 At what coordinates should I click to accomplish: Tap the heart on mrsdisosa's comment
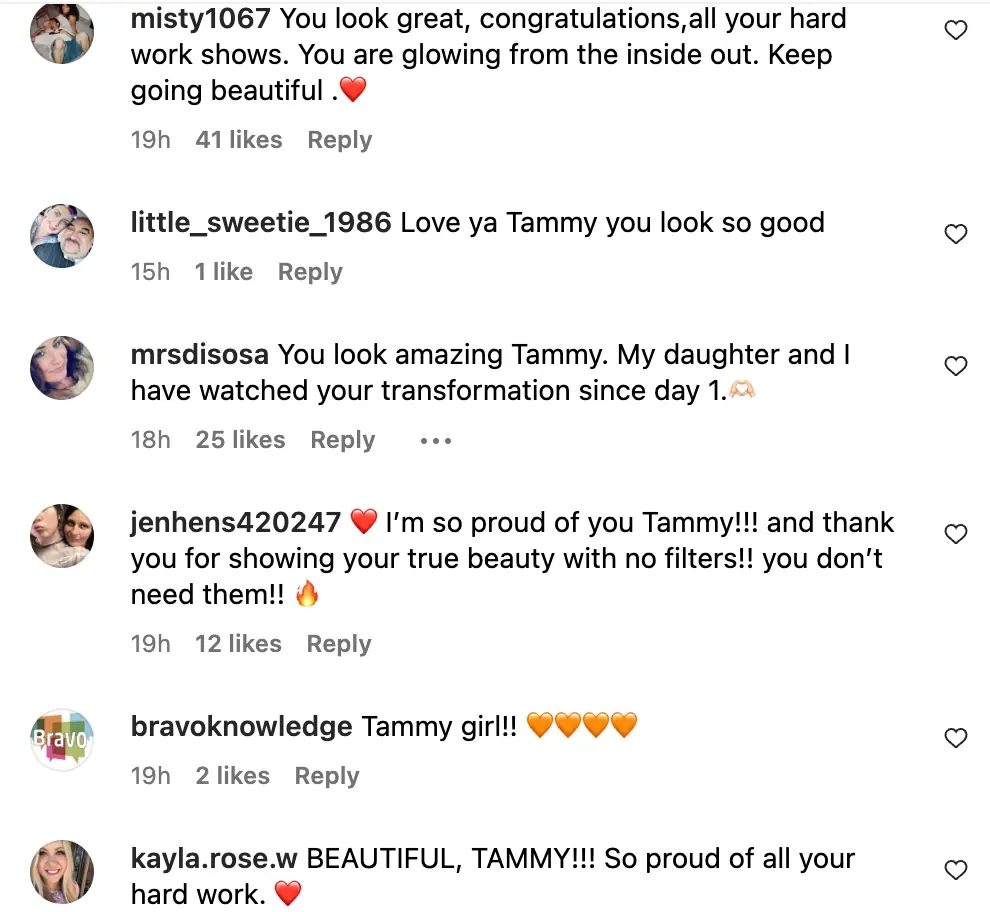click(x=956, y=367)
